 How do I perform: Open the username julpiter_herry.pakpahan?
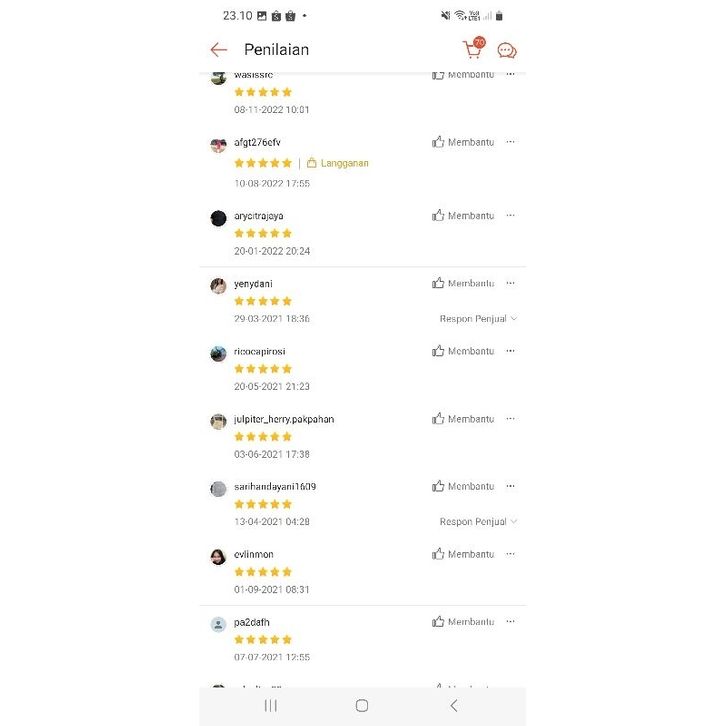coord(284,419)
